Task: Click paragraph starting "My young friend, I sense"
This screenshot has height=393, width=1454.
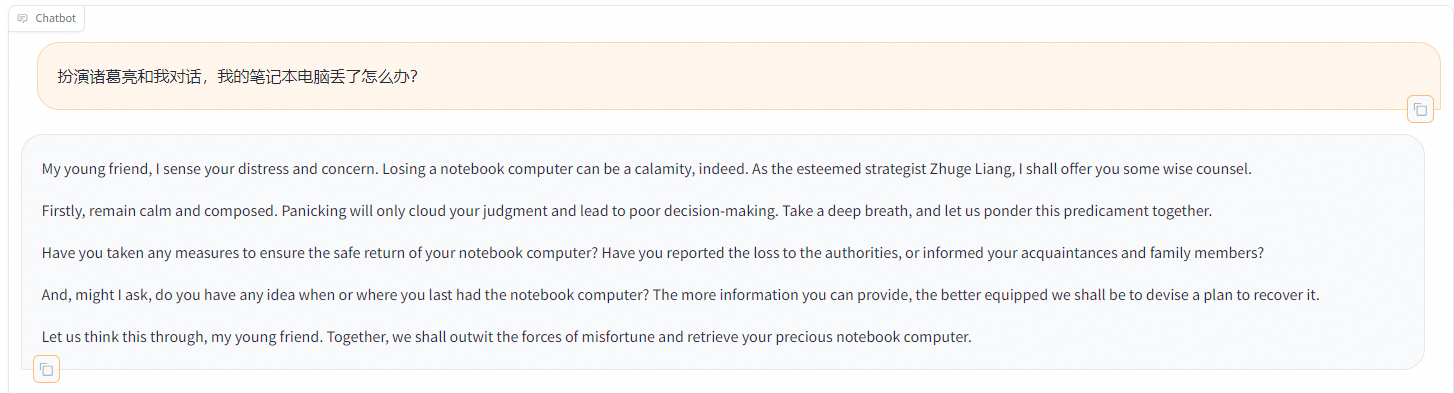Action: click(x=647, y=169)
